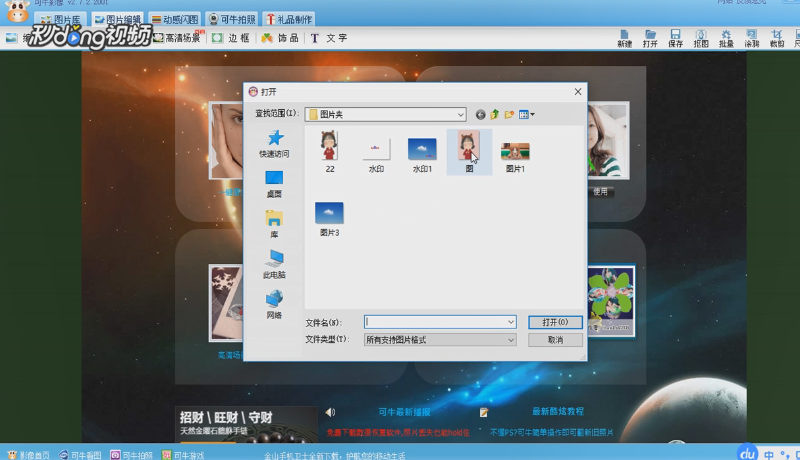Expand the 查找范围 folder dropdown
800x460 pixels.
(x=461, y=115)
